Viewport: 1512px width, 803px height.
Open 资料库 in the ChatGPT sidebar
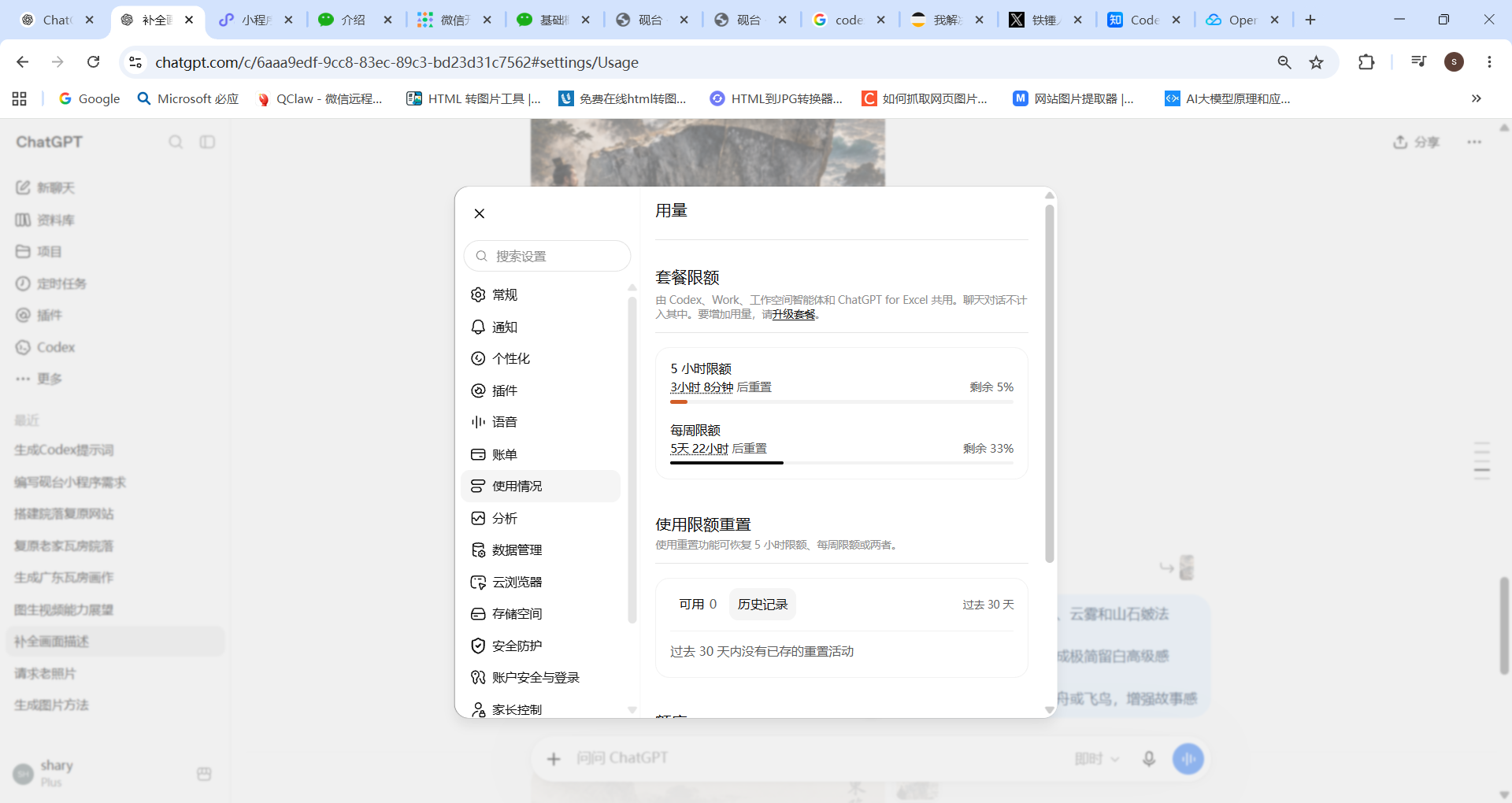[x=115, y=220]
